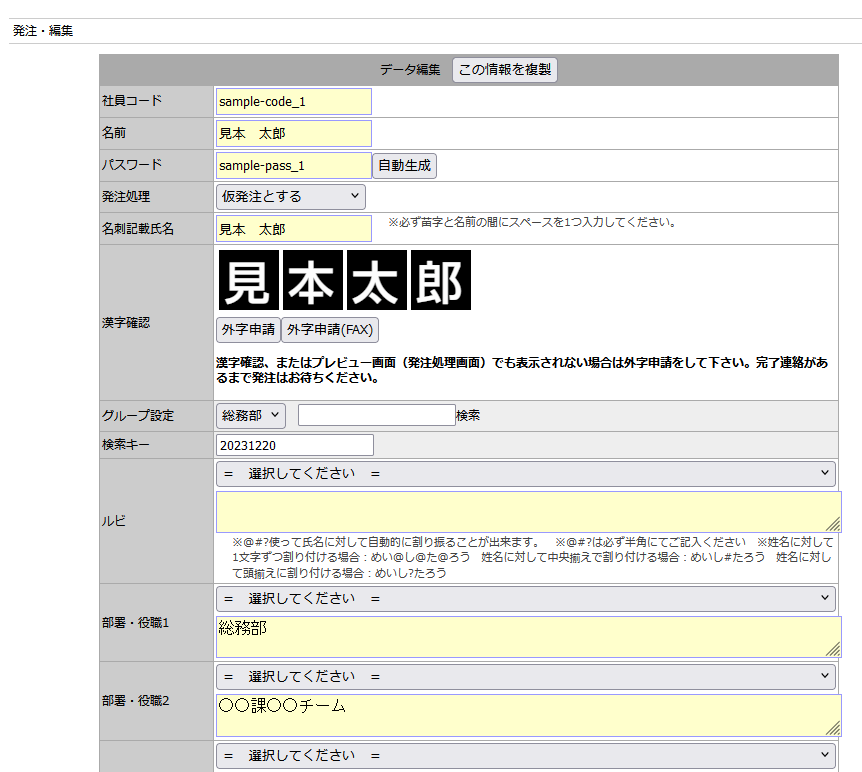
Task: Open the 部署・役職2 selection dropdown
Action: tap(526, 677)
